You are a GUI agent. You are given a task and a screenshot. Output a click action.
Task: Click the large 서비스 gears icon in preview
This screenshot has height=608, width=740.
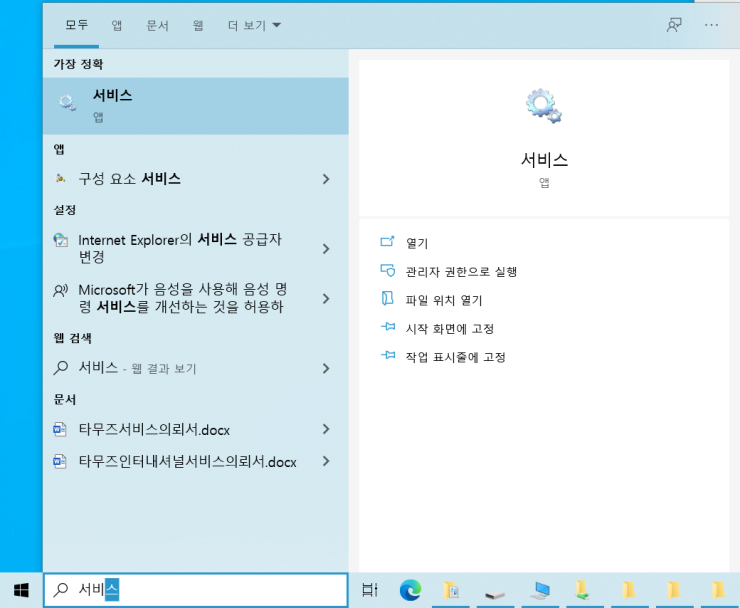click(x=544, y=106)
